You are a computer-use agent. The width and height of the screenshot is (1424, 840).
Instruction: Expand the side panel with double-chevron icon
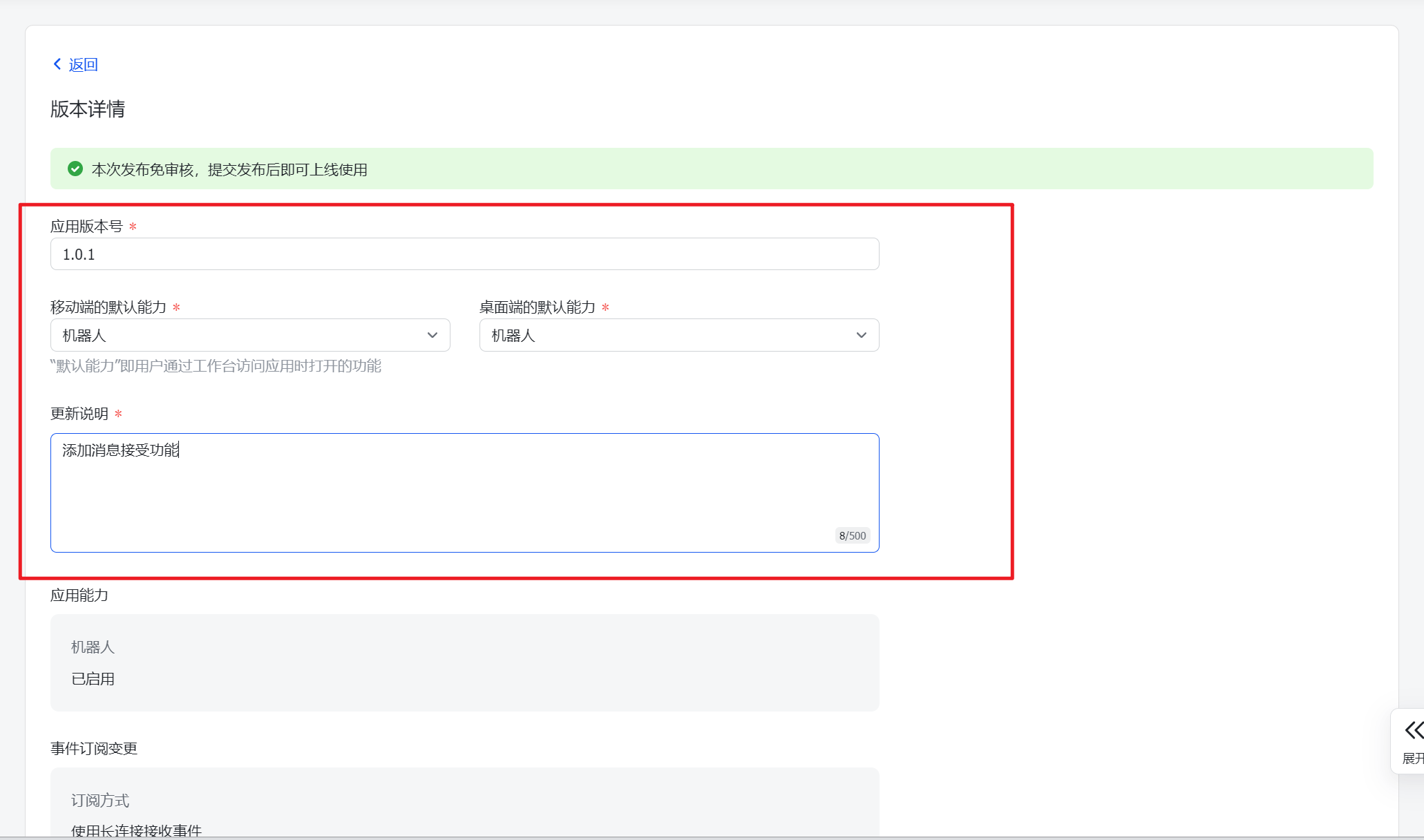[x=1413, y=730]
